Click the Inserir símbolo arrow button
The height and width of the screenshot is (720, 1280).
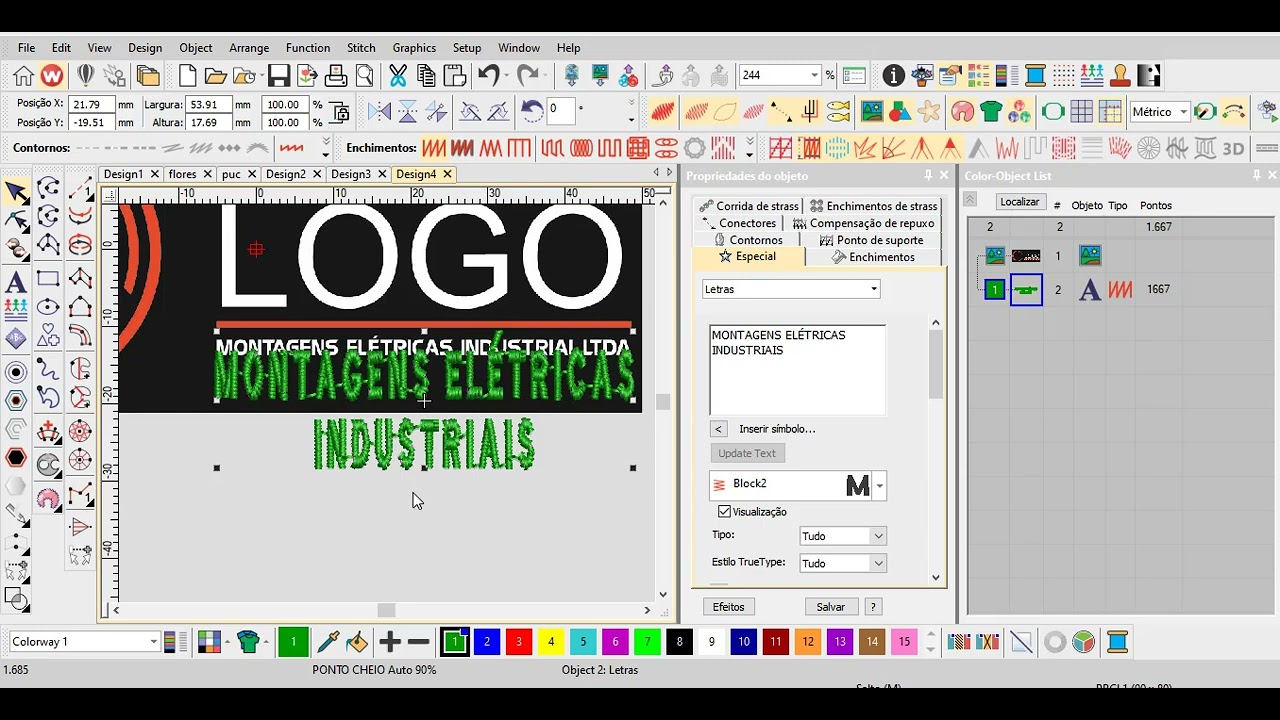tap(718, 429)
